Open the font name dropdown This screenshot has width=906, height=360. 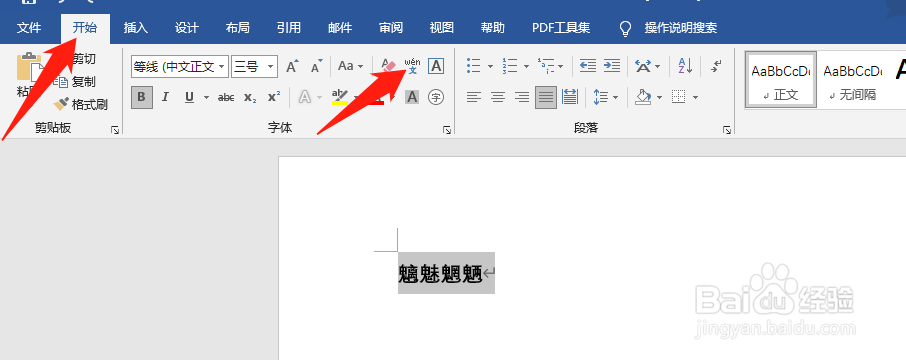pos(221,67)
